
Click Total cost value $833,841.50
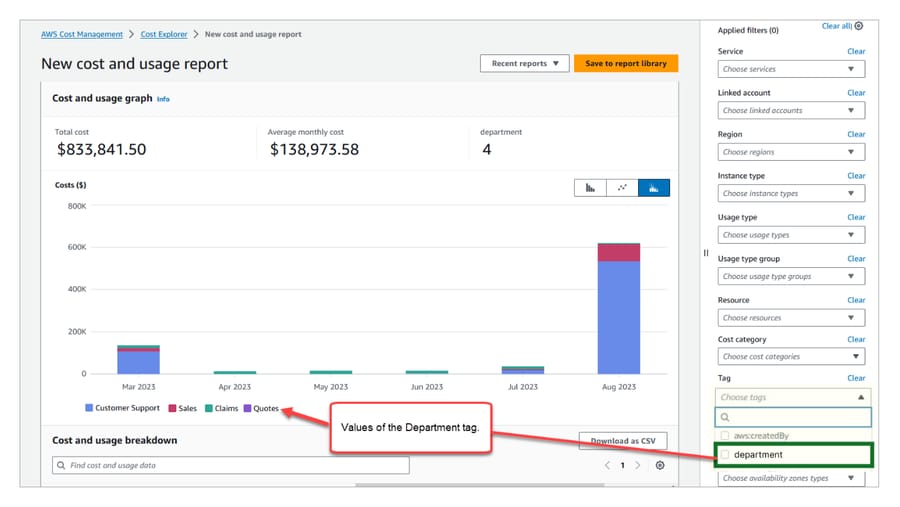[102, 149]
